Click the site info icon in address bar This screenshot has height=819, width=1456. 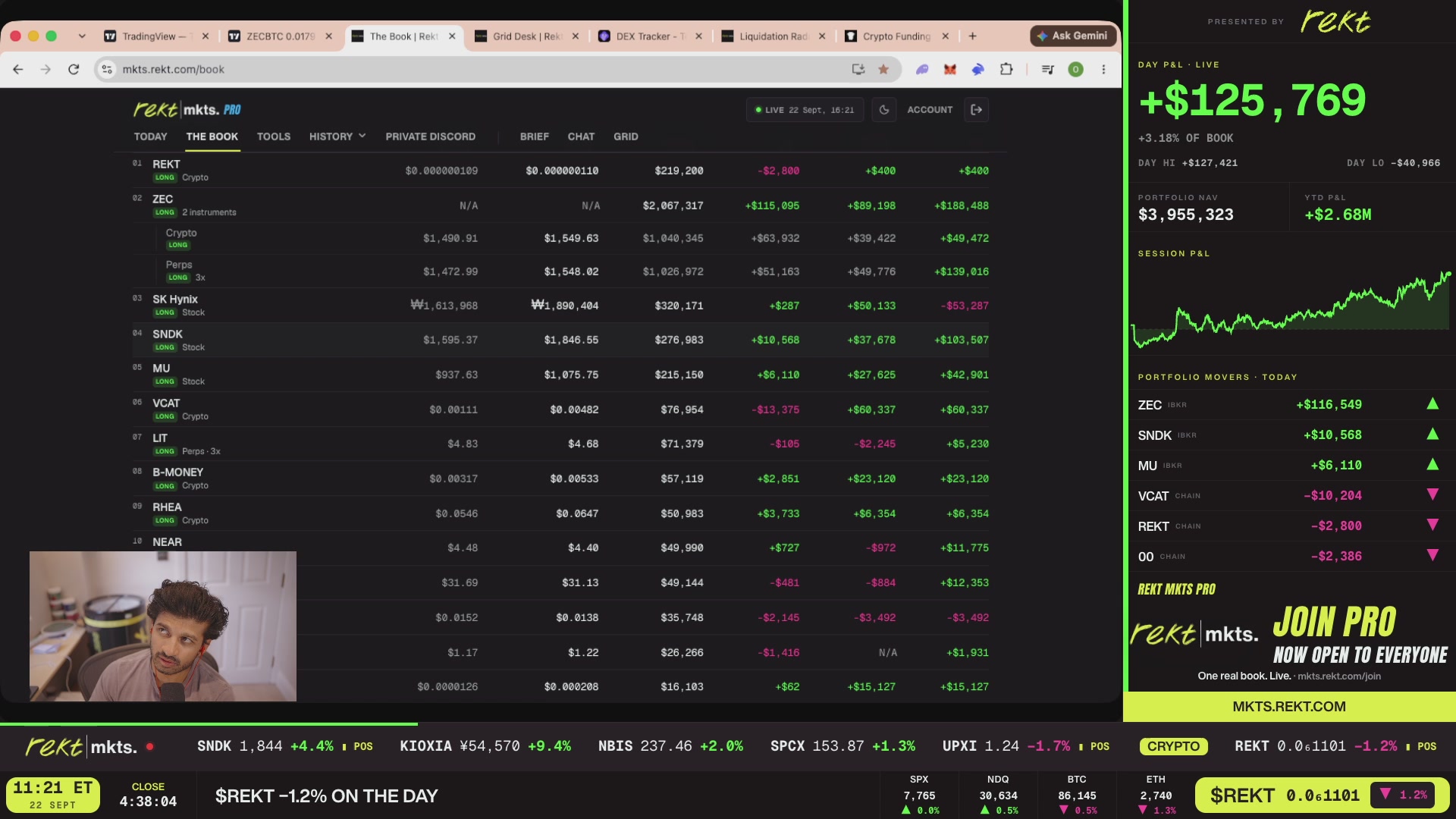[107, 69]
